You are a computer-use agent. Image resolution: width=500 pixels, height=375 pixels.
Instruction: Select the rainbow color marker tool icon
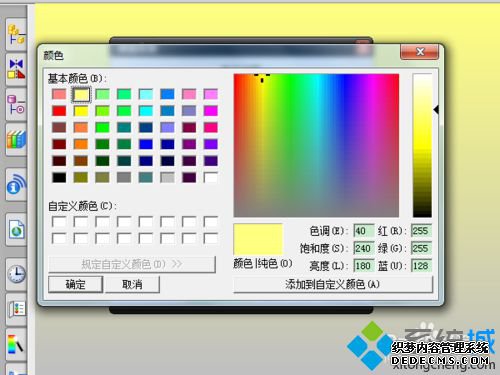16,345
